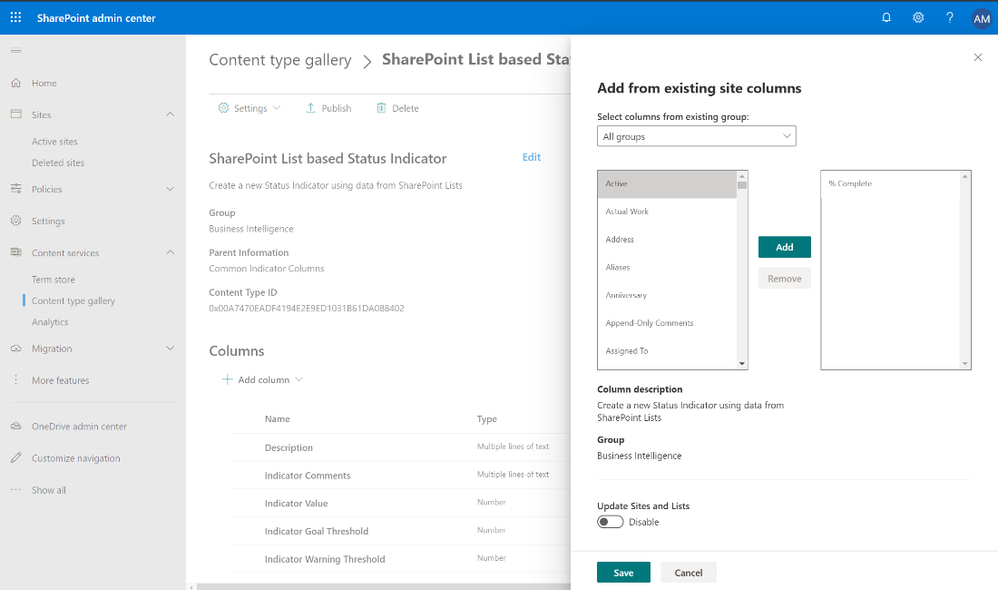This screenshot has width=998, height=590.
Task: Toggle the Update Sites and Lists switch
Action: [610, 522]
